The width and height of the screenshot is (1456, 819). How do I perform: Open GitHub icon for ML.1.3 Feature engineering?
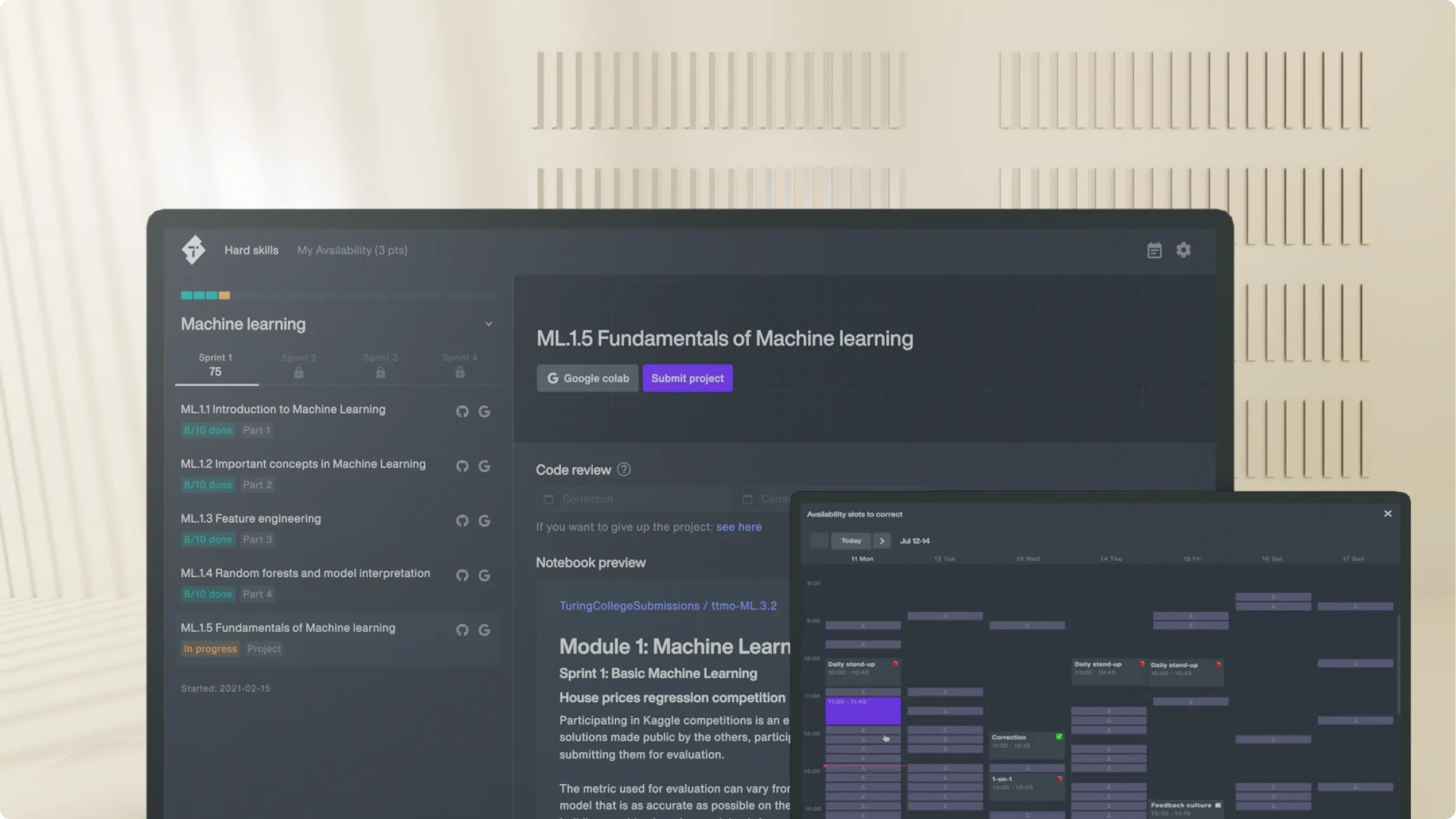click(462, 521)
